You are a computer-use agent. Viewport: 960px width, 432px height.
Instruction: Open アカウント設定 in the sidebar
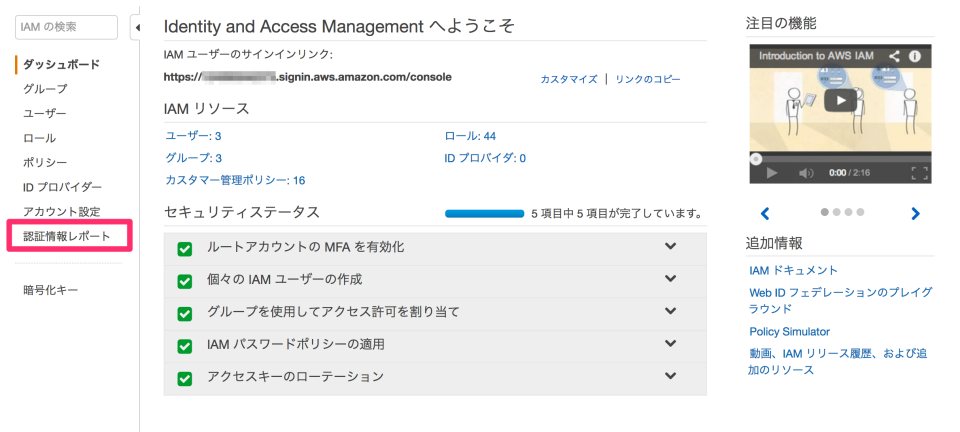click(x=61, y=212)
